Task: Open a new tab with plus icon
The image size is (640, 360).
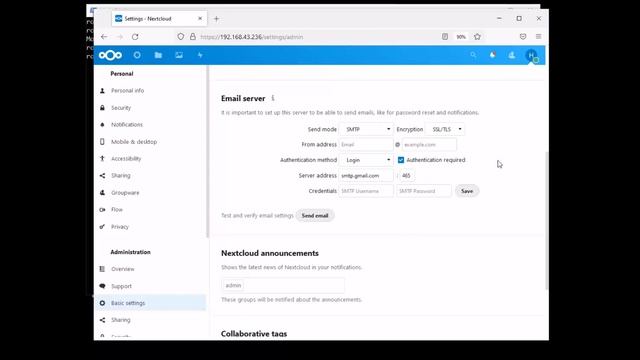Action: click(216, 19)
